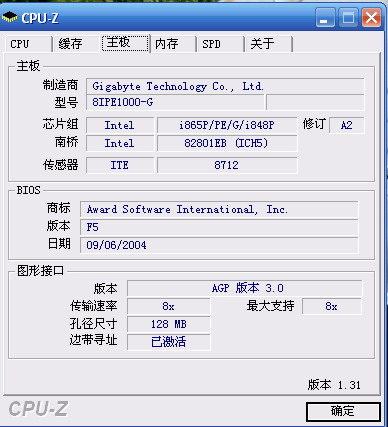Open the 缓存 tab
Viewport: 388px width, 427px height.
coord(76,44)
